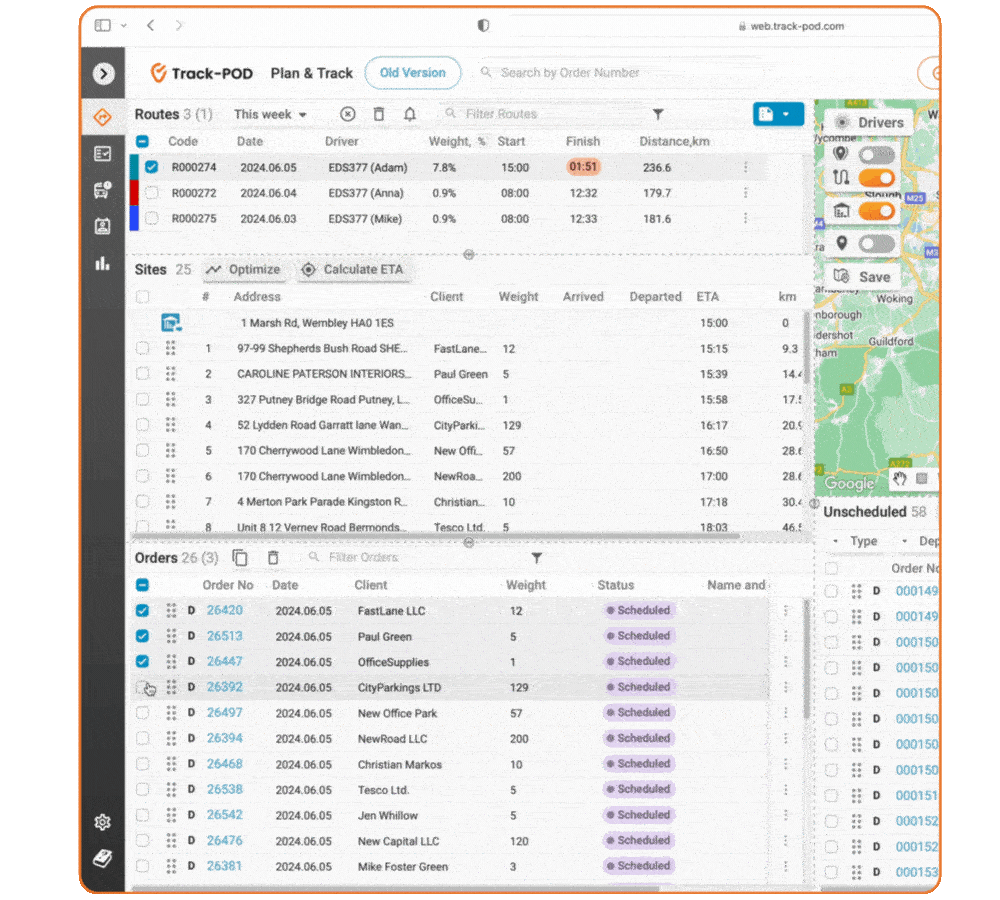Click the Calculate ETA button
This screenshot has height=900, width=1000.
(x=353, y=269)
